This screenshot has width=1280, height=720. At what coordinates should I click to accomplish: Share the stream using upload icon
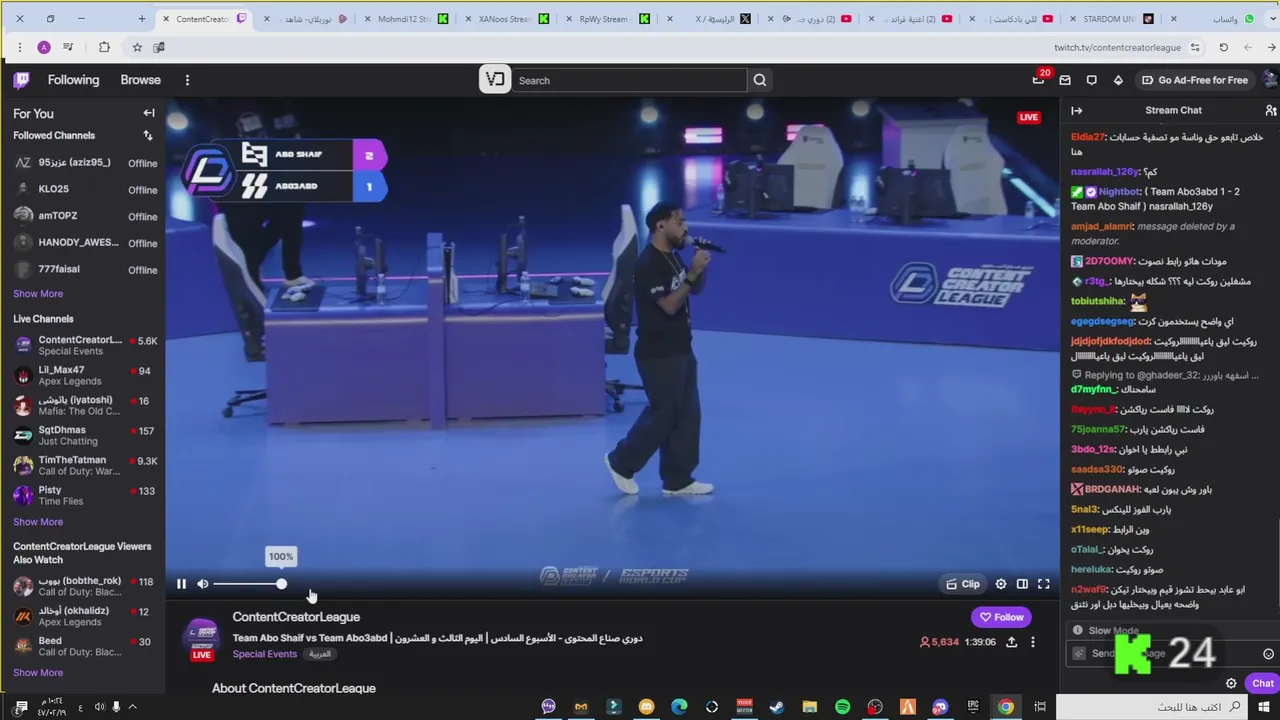click(x=1011, y=642)
